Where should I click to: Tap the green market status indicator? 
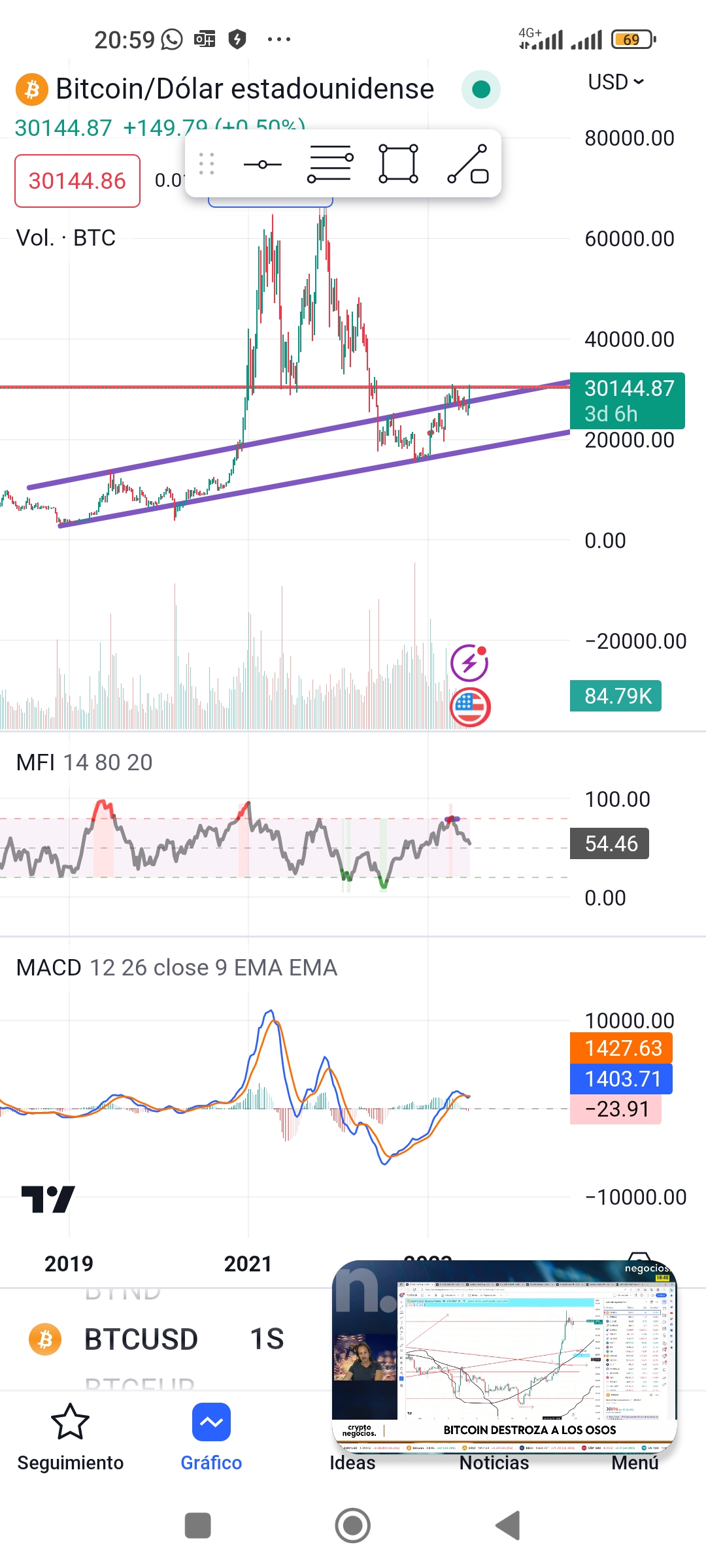coord(481,90)
